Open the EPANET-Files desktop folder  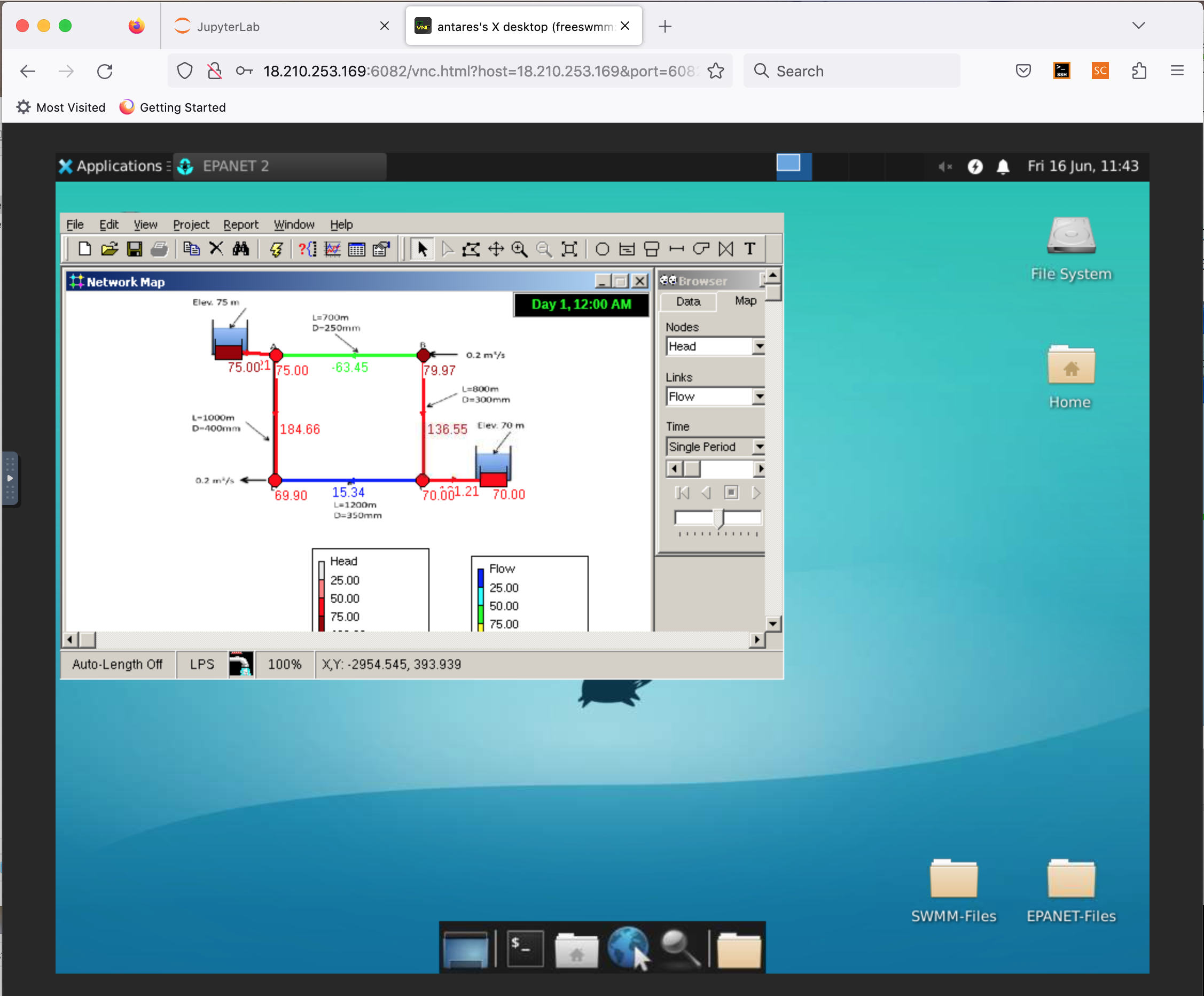click(1071, 889)
